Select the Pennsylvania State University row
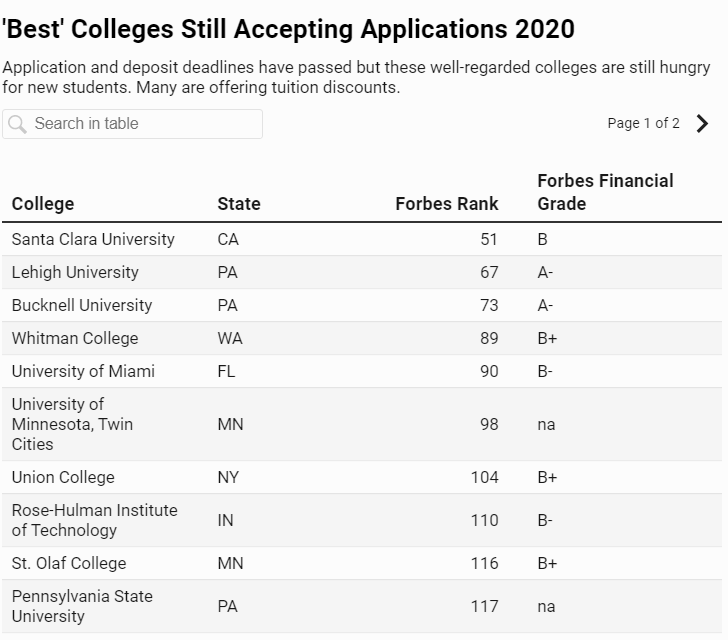 [82, 606]
